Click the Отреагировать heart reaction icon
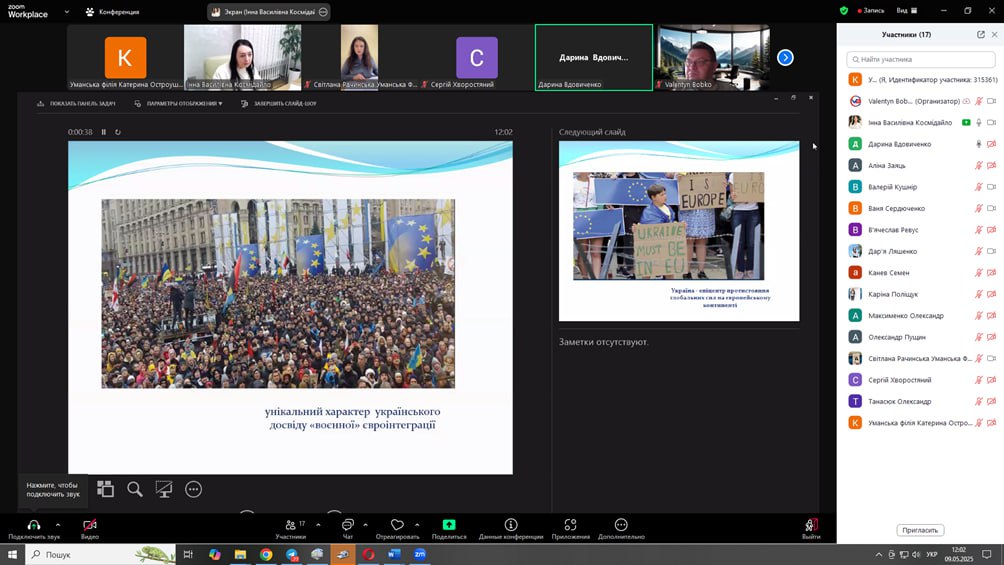 [397, 524]
